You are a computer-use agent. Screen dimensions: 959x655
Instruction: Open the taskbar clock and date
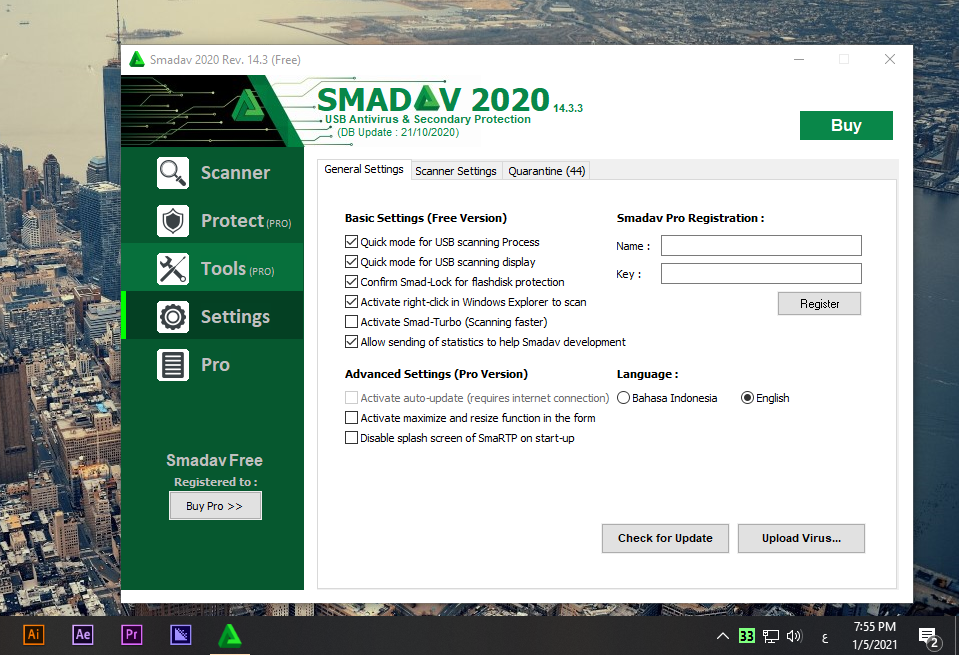tap(875, 636)
